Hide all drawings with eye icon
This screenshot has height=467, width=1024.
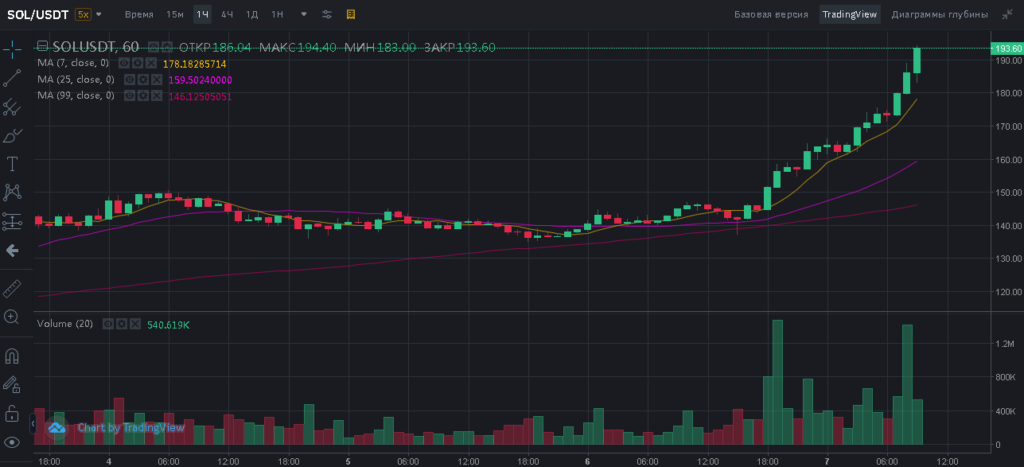coord(13,442)
